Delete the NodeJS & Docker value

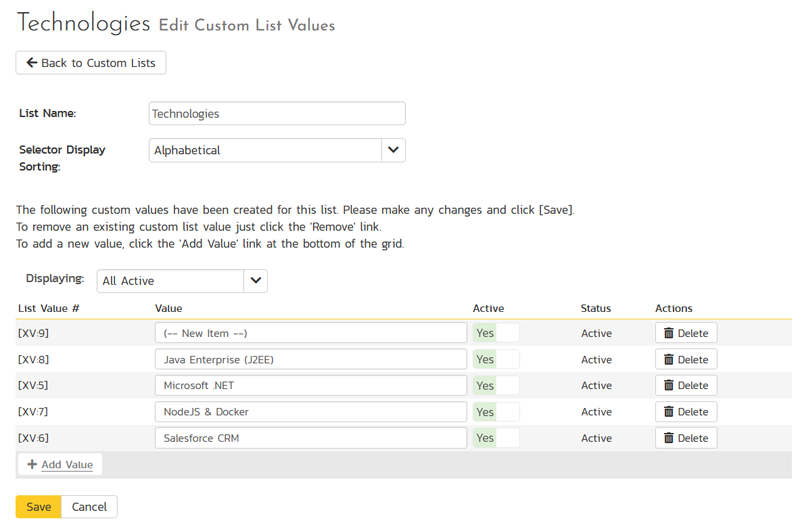coord(686,412)
